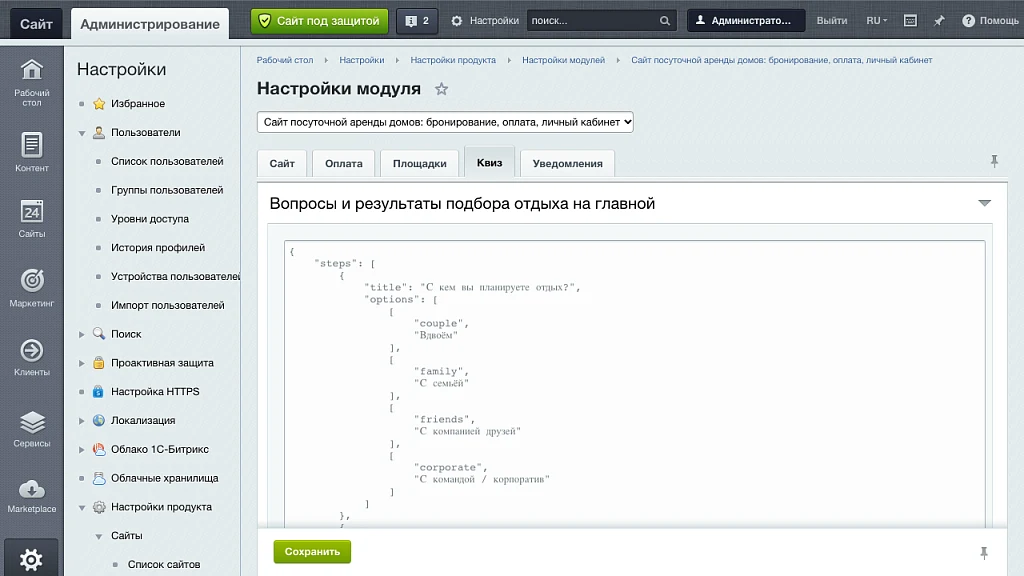Open Список сайтов tree item
Viewport: 1024px width, 576px height.
click(164, 564)
